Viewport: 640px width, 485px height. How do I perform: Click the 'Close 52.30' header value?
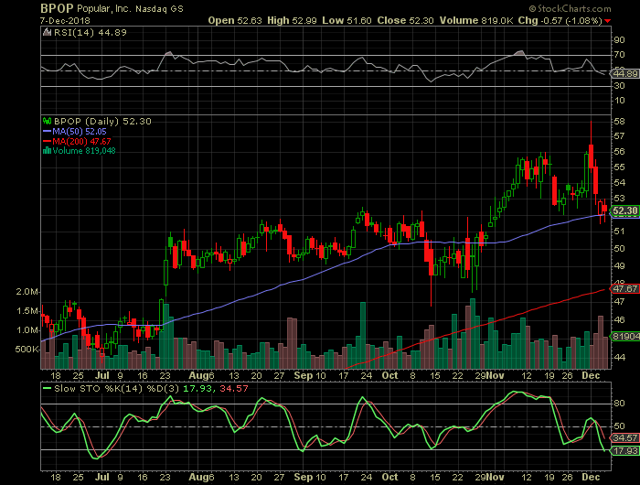[x=405, y=20]
